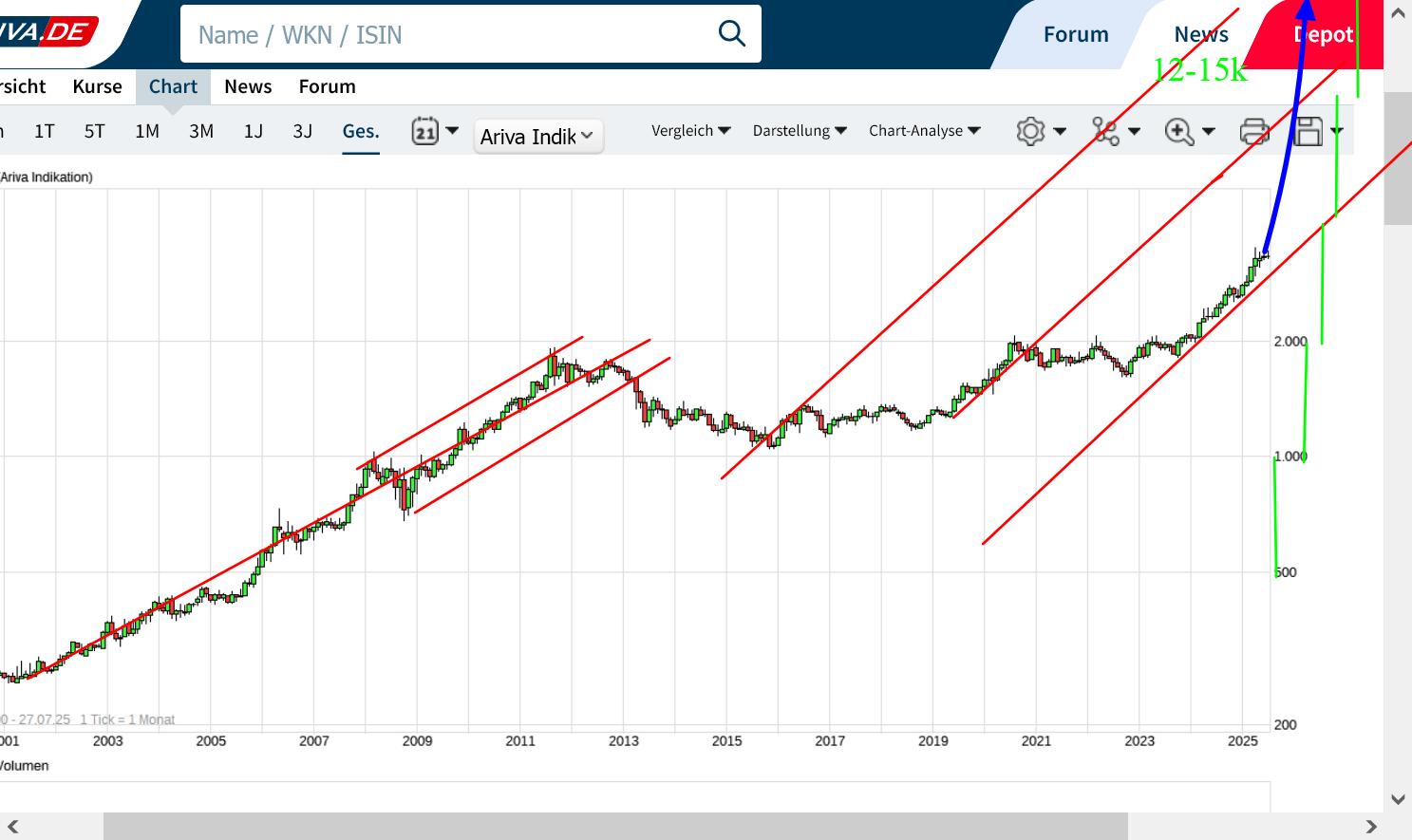This screenshot has width=1412, height=840.
Task: Click the 2023 x-axis year label
Action: click(1139, 741)
